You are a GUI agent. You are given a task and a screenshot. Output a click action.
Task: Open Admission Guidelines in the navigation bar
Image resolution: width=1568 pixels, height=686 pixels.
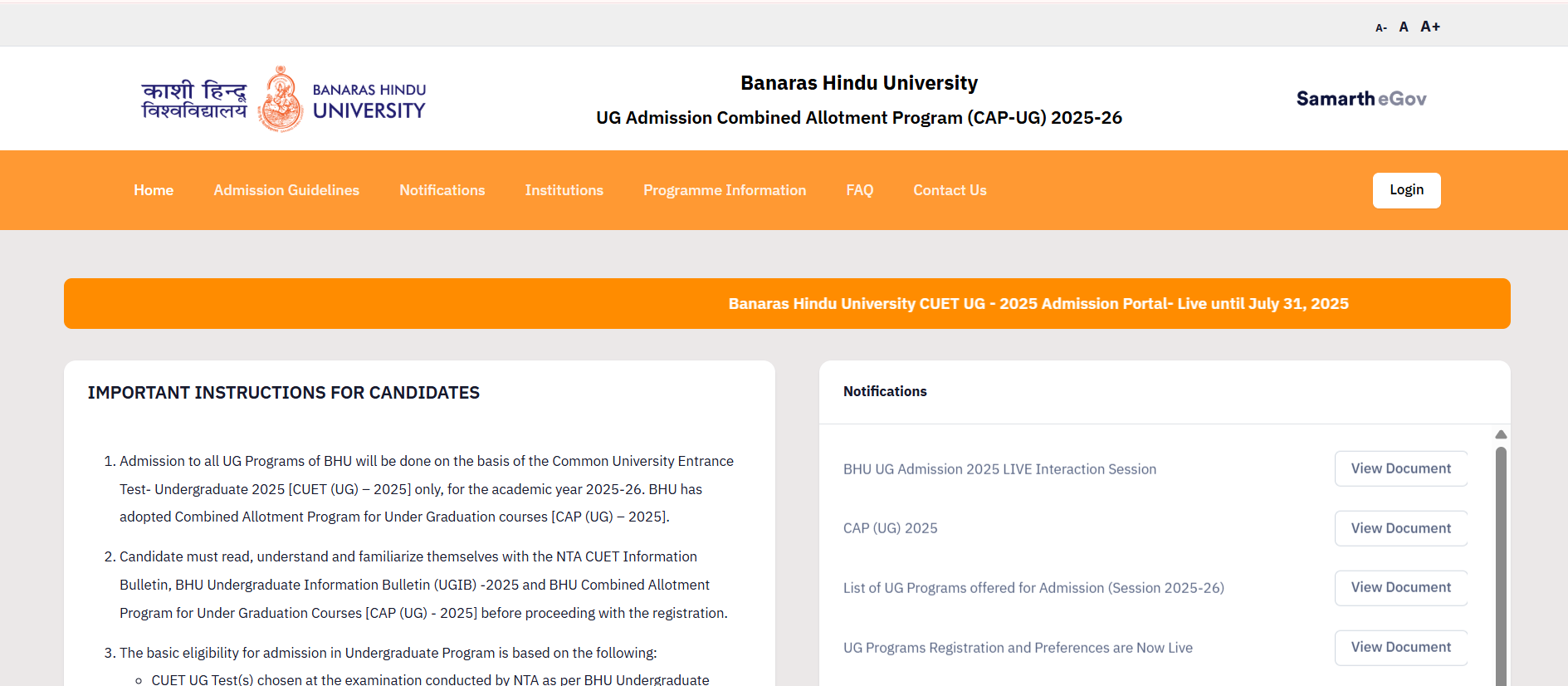(286, 190)
